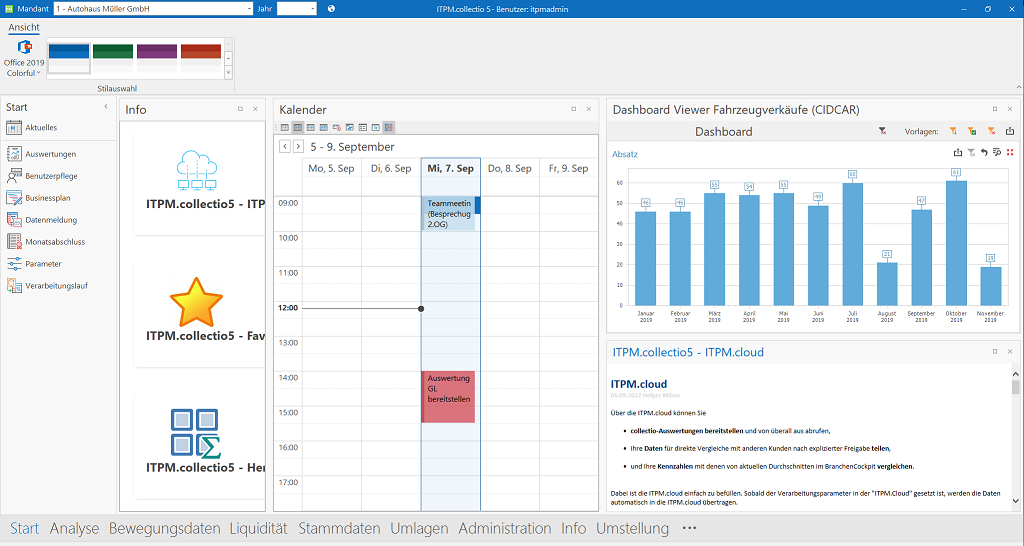Close the Dashboard Viewer Fahrzeugverkäufe panel
The width and height of the screenshot is (1024, 546).
(x=1010, y=109)
